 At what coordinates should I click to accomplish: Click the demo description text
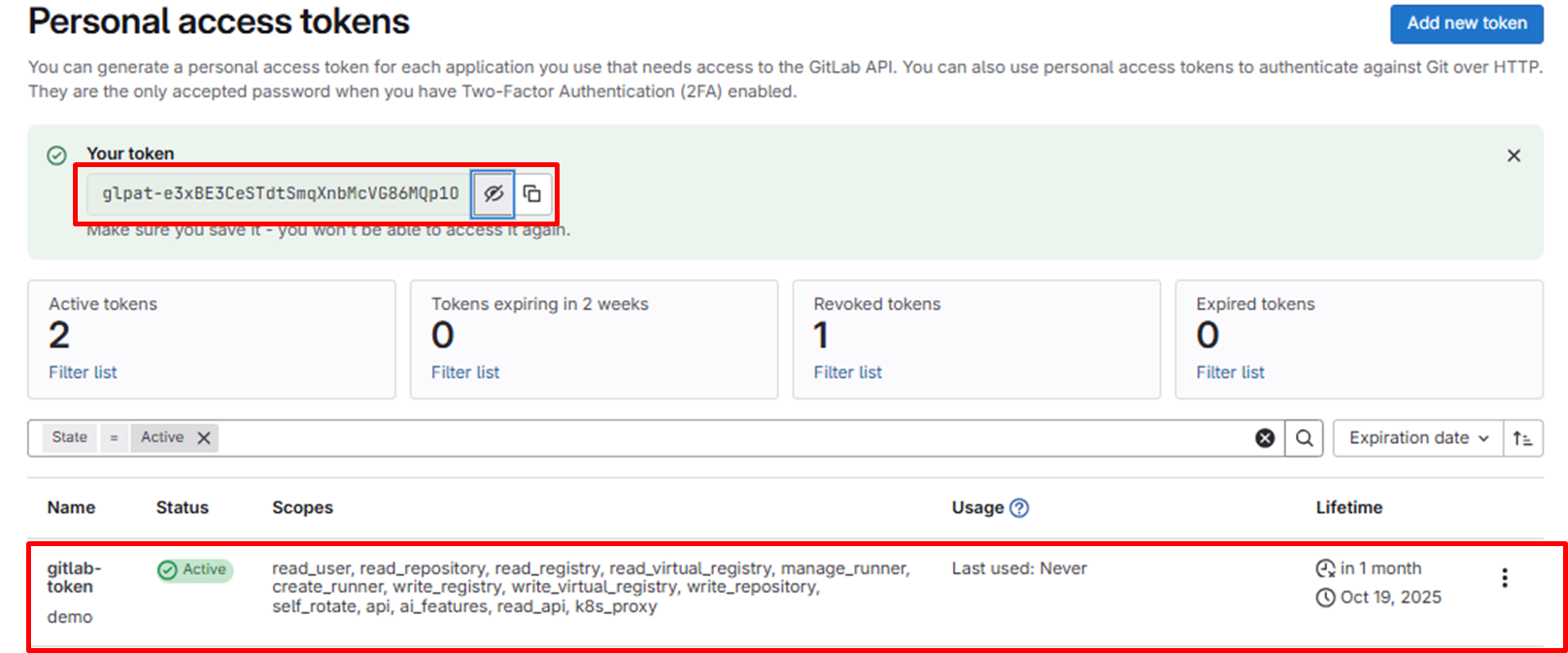point(70,617)
